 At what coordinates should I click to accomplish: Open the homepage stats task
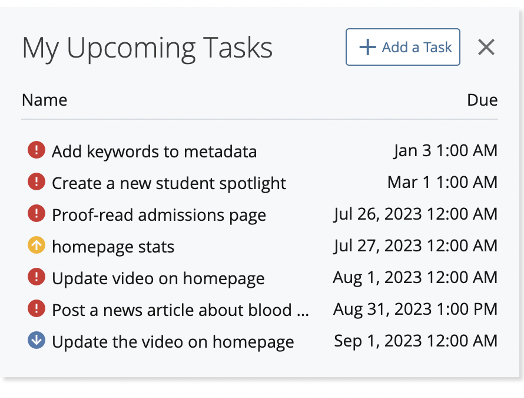point(113,247)
